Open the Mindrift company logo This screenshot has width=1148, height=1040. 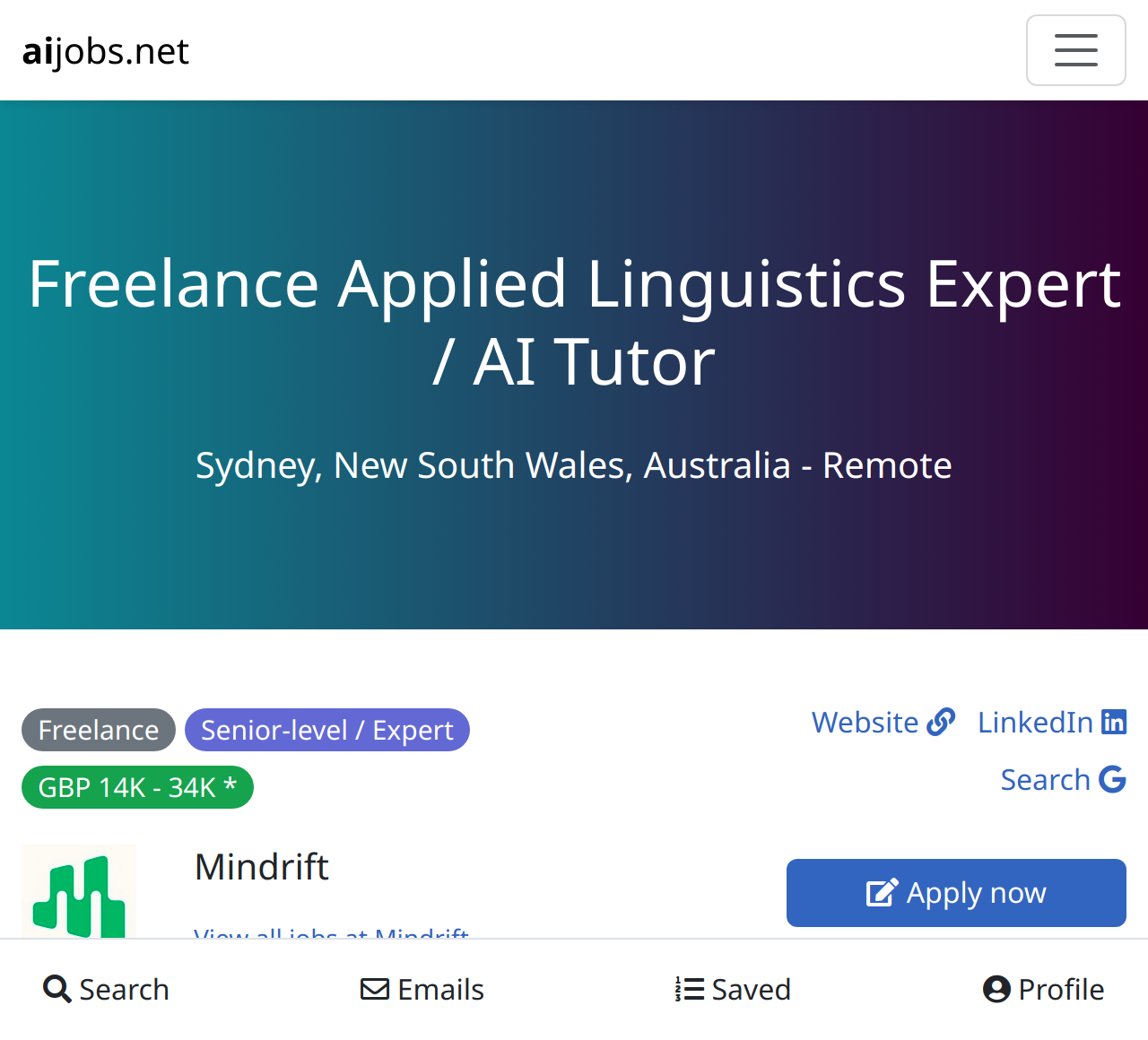pyautogui.click(x=79, y=892)
